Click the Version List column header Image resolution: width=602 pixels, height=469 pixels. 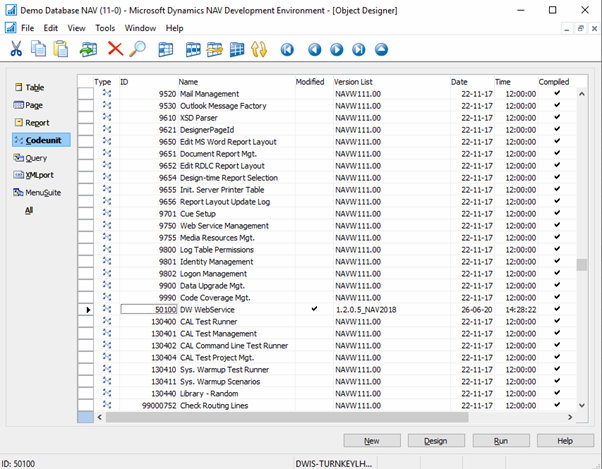point(353,81)
